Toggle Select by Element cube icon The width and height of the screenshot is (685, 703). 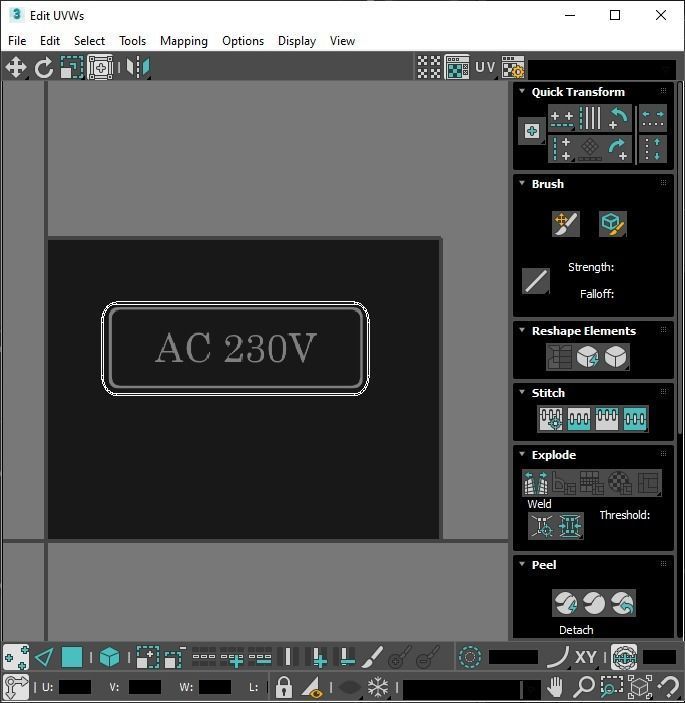(x=109, y=658)
